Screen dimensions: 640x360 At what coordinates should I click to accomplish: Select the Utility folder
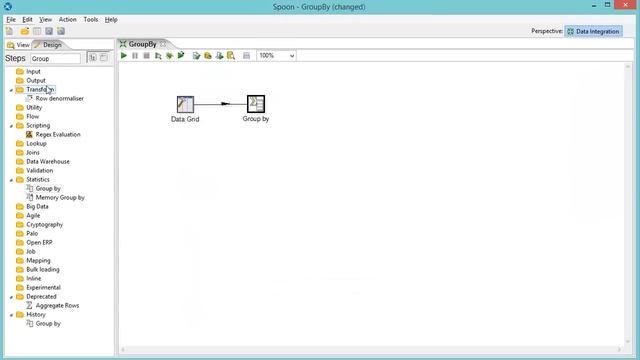coord(34,107)
